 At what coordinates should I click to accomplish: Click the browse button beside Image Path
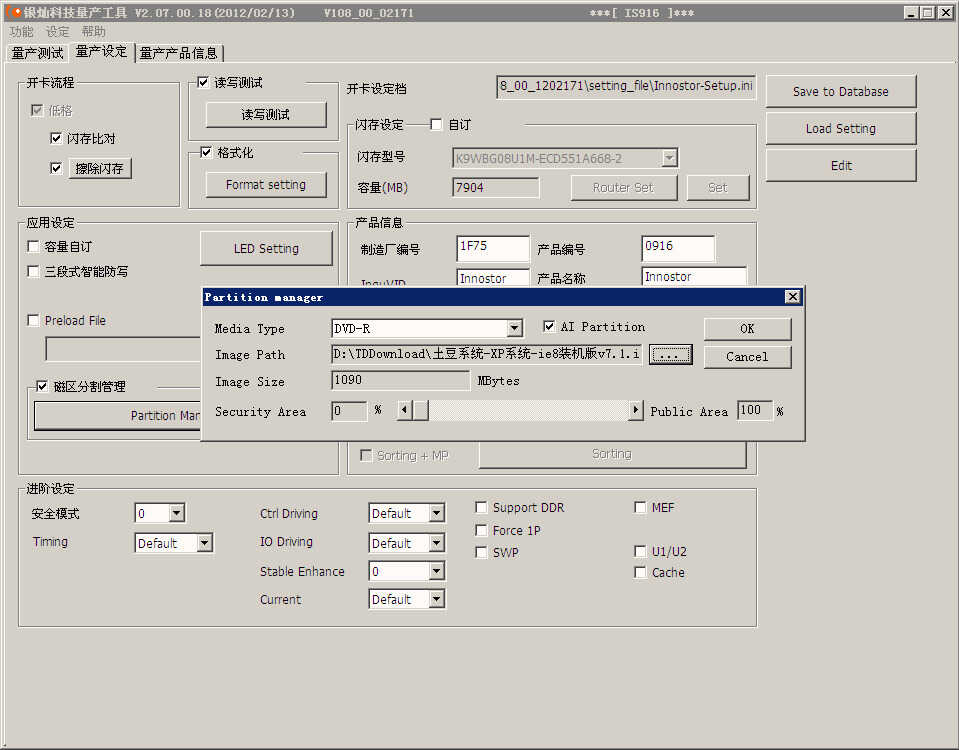click(670, 355)
